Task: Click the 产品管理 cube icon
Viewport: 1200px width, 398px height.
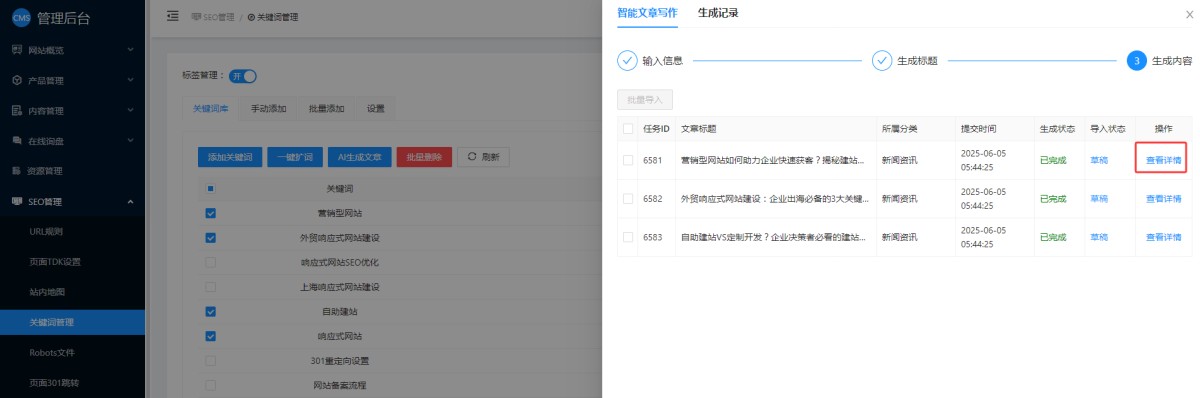Action: 17,80
